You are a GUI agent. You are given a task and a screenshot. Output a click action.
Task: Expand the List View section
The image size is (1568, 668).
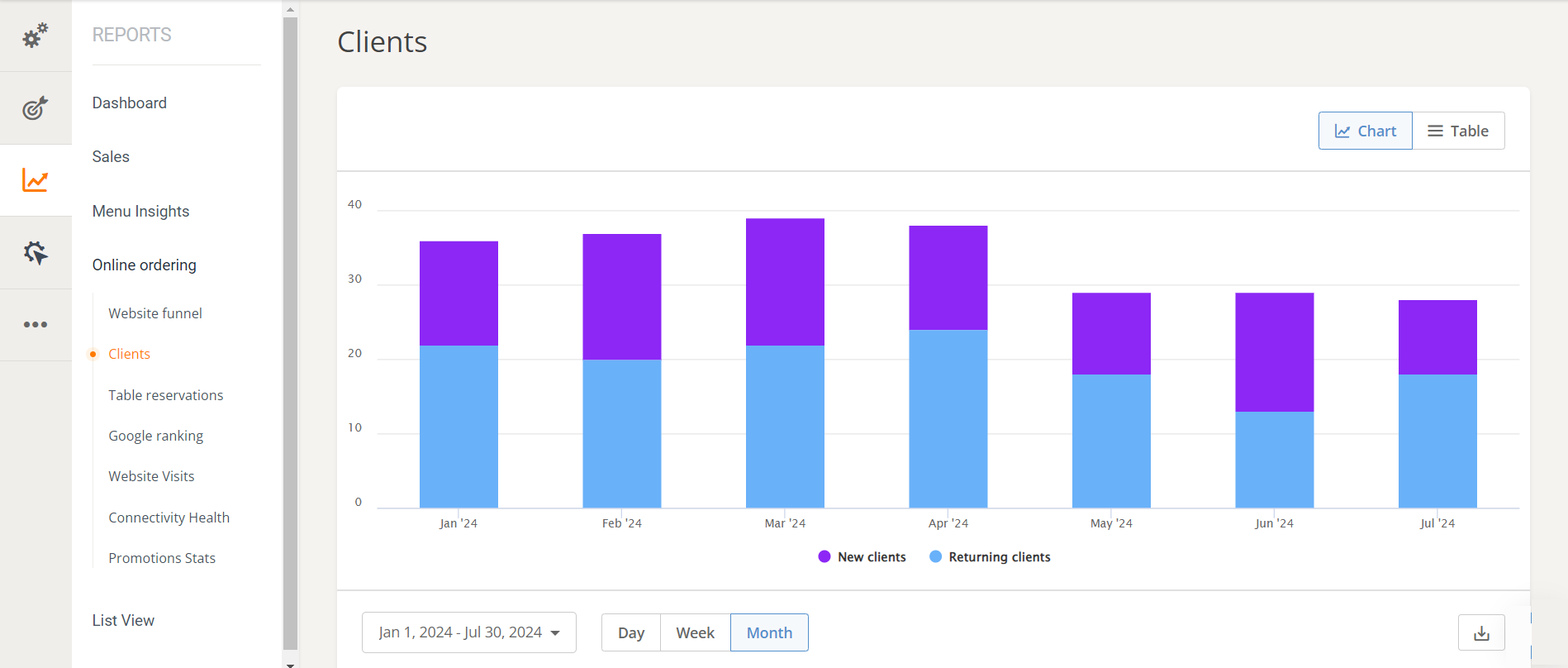pos(123,621)
